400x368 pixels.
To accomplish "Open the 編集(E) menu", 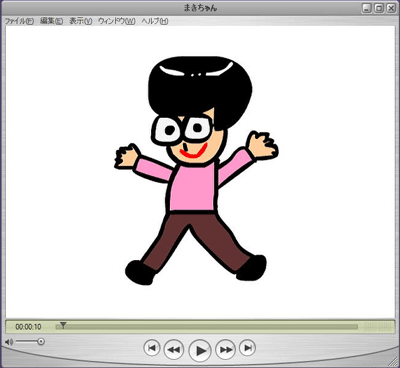I will point(51,21).
